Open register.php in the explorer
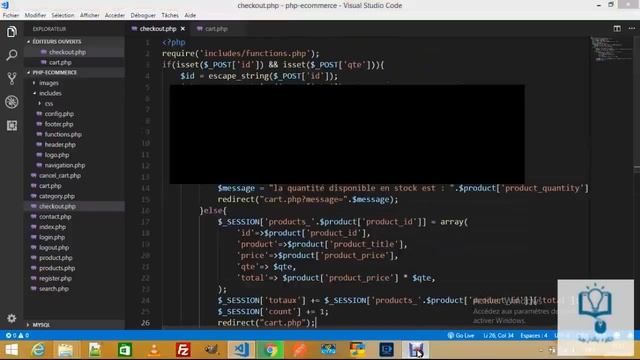 click(75, 278)
